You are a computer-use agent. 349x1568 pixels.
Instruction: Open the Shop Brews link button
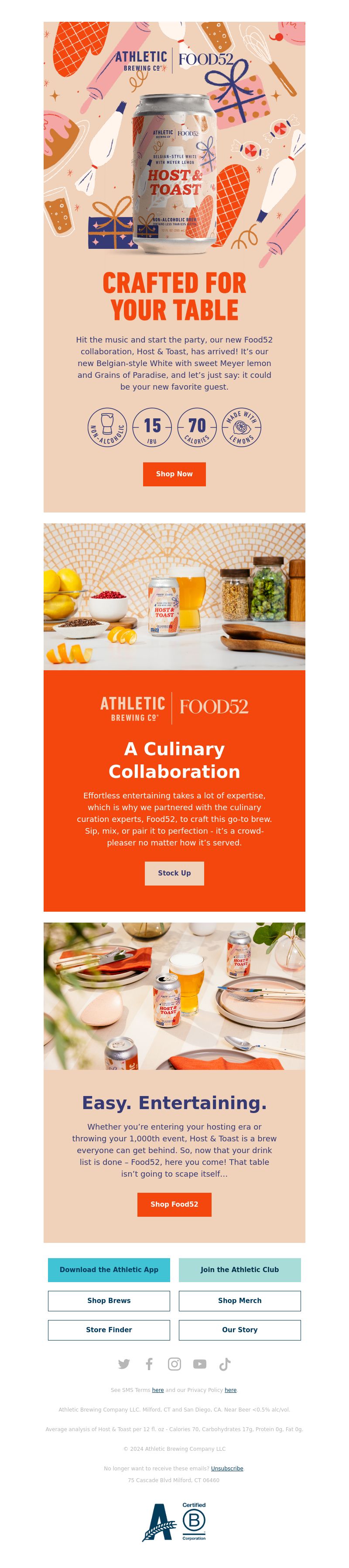109,1301
